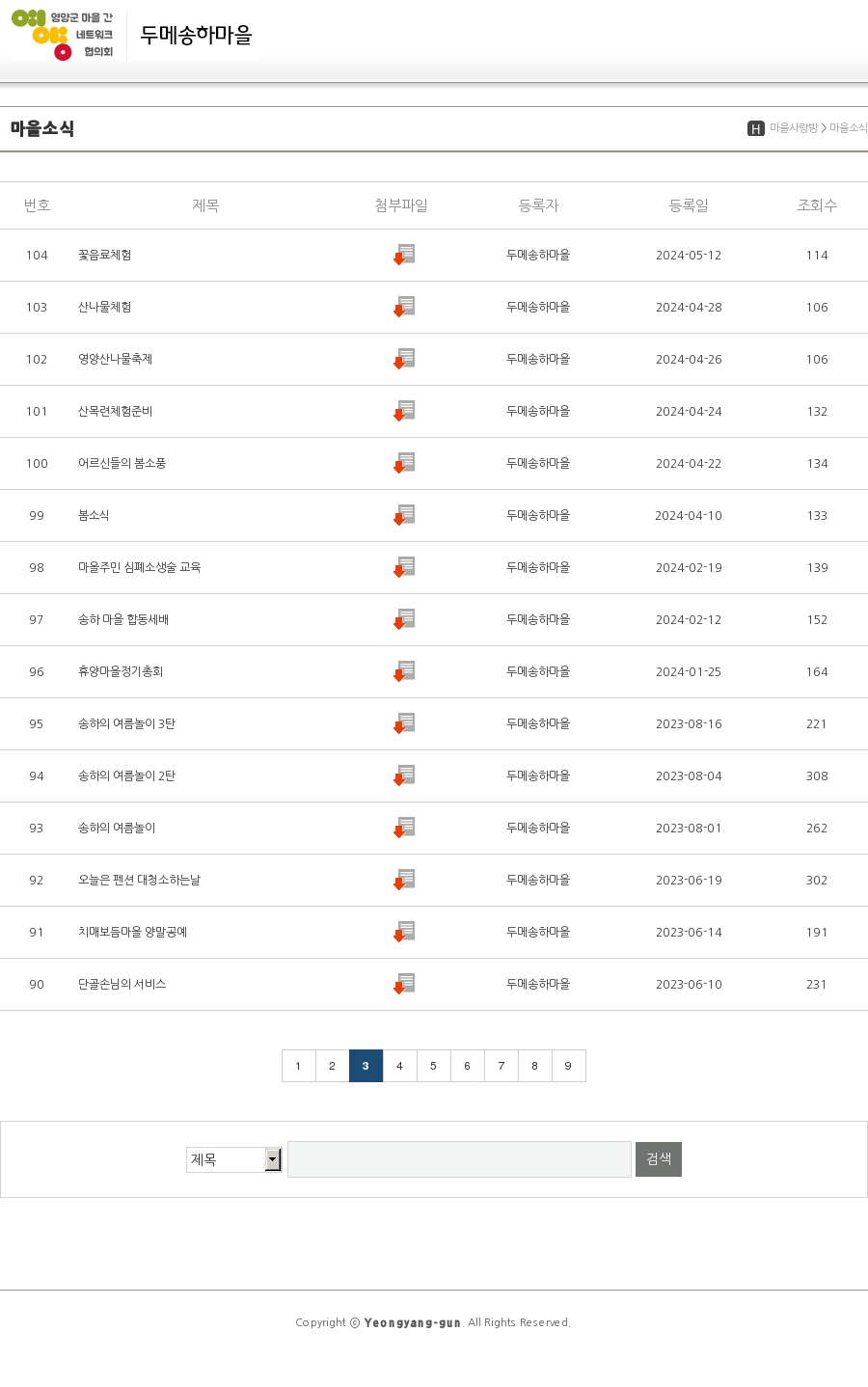
Task: Go to page 1 of the list
Action: (x=298, y=1066)
